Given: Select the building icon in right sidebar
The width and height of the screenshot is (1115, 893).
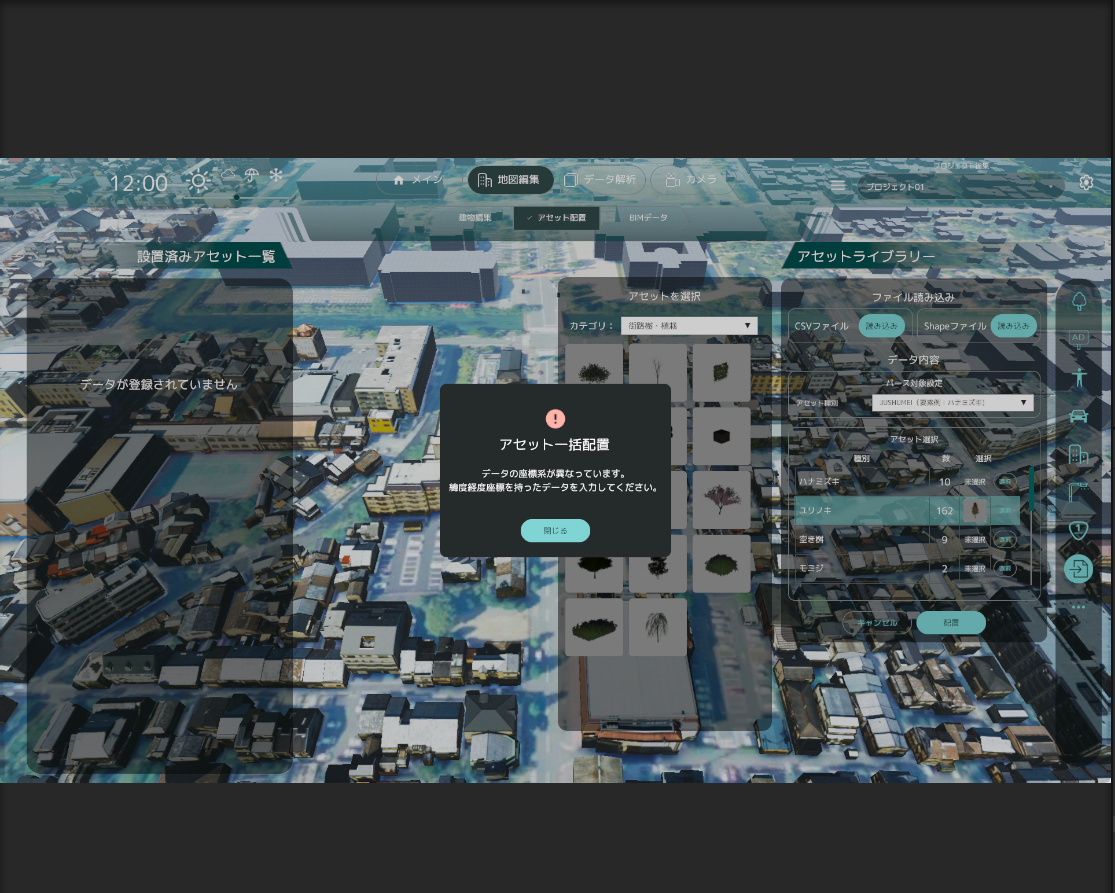Looking at the screenshot, I should coord(1078,454).
